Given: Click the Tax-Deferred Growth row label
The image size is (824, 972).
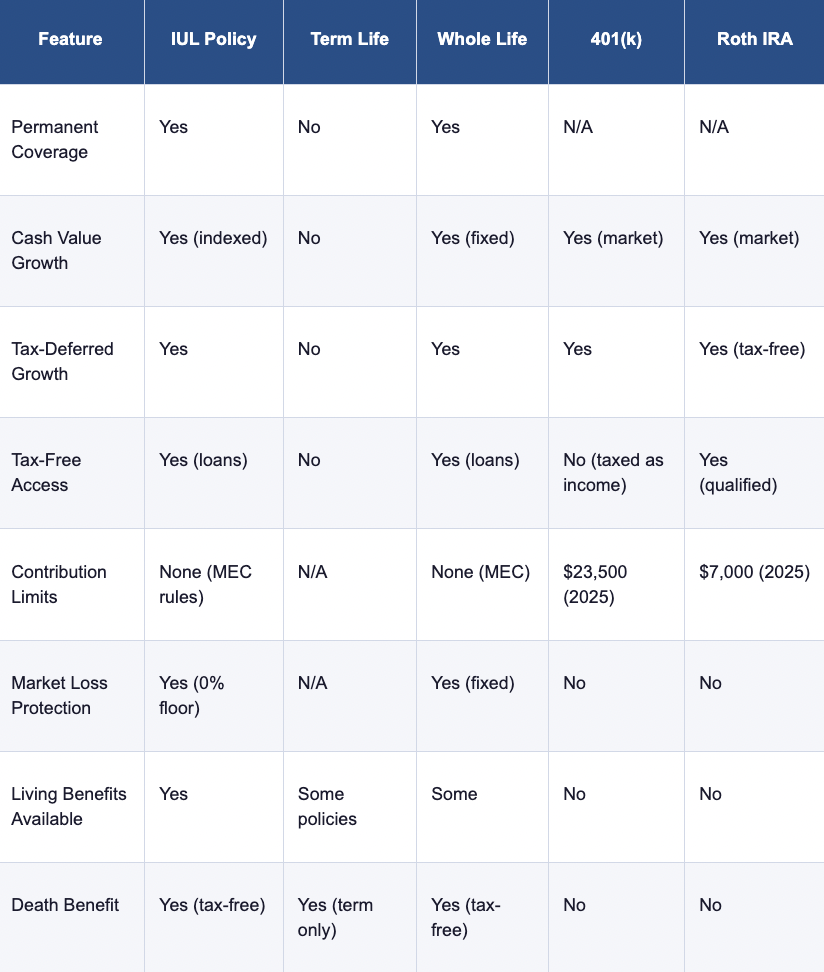Looking at the screenshot, I should [62, 362].
